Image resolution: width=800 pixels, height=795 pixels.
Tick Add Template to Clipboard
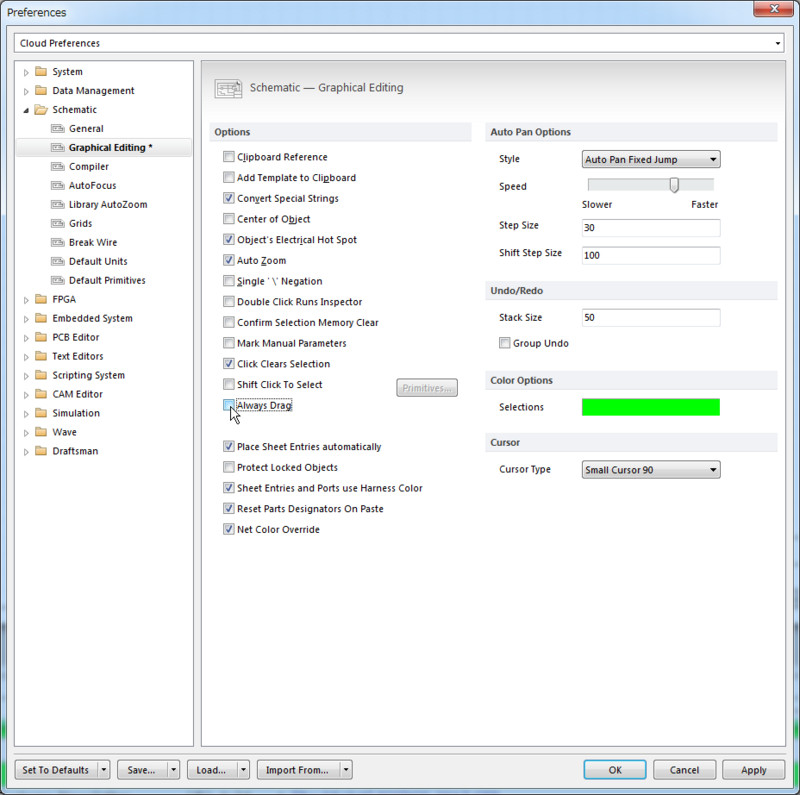pyautogui.click(x=229, y=177)
